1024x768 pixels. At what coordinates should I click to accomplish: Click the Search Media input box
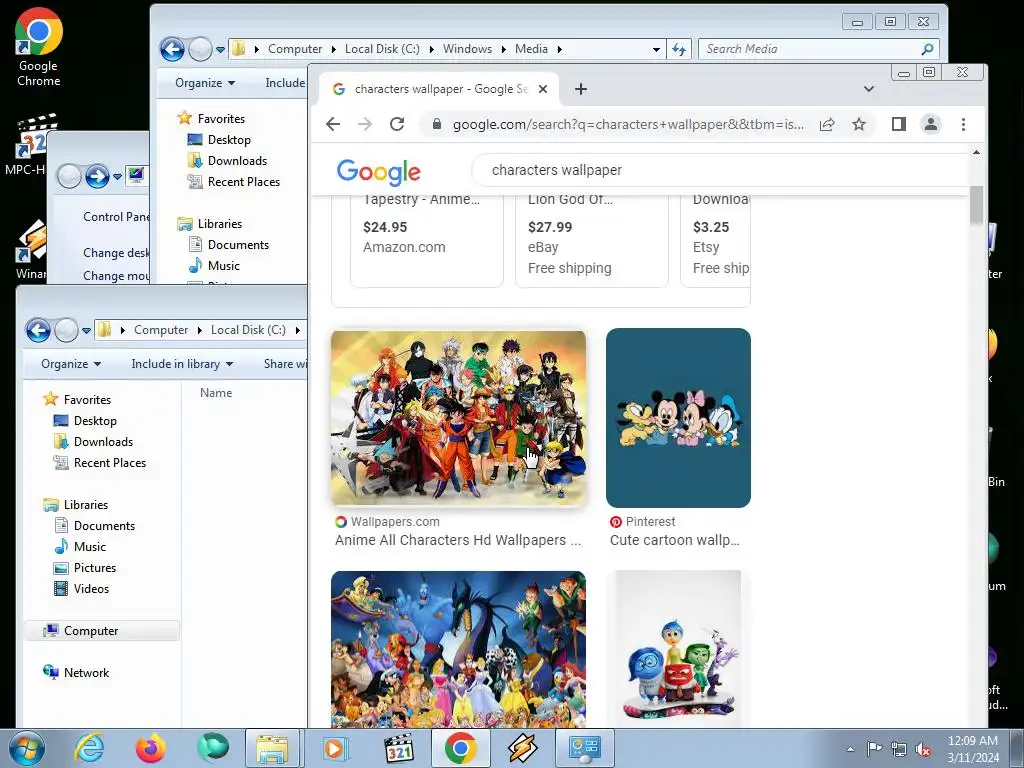tap(810, 49)
